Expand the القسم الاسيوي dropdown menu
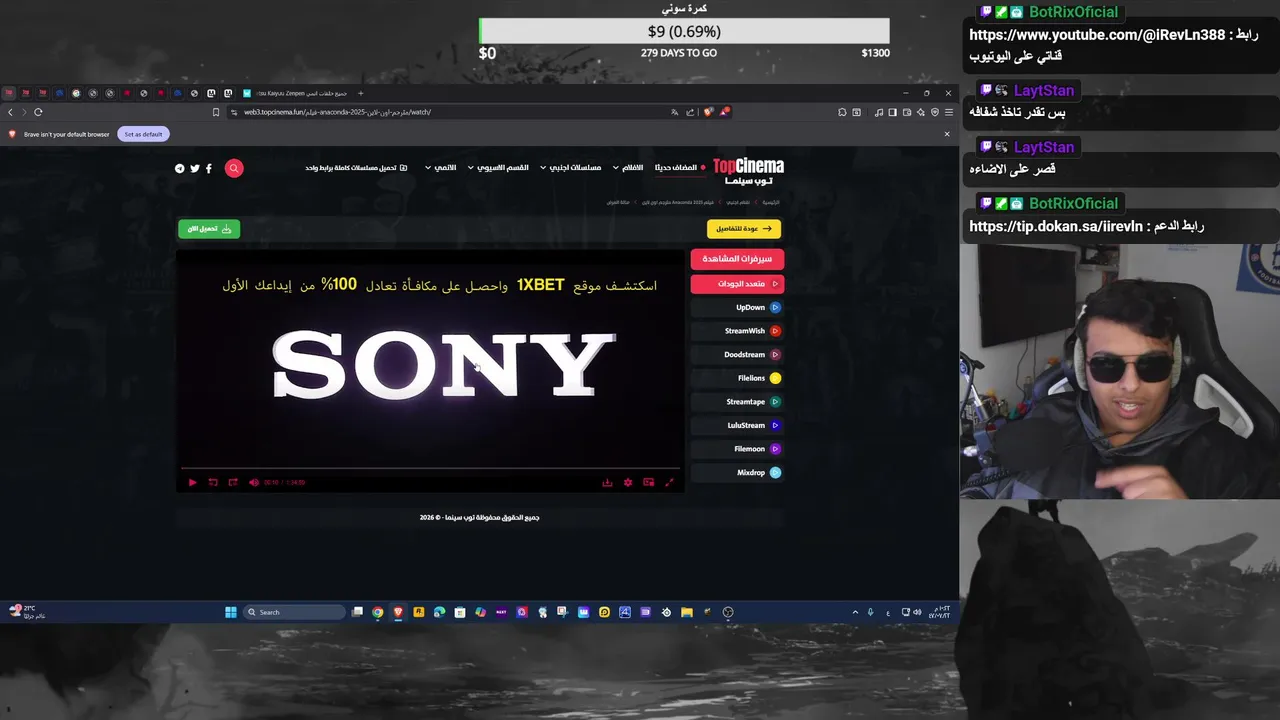 pos(497,167)
